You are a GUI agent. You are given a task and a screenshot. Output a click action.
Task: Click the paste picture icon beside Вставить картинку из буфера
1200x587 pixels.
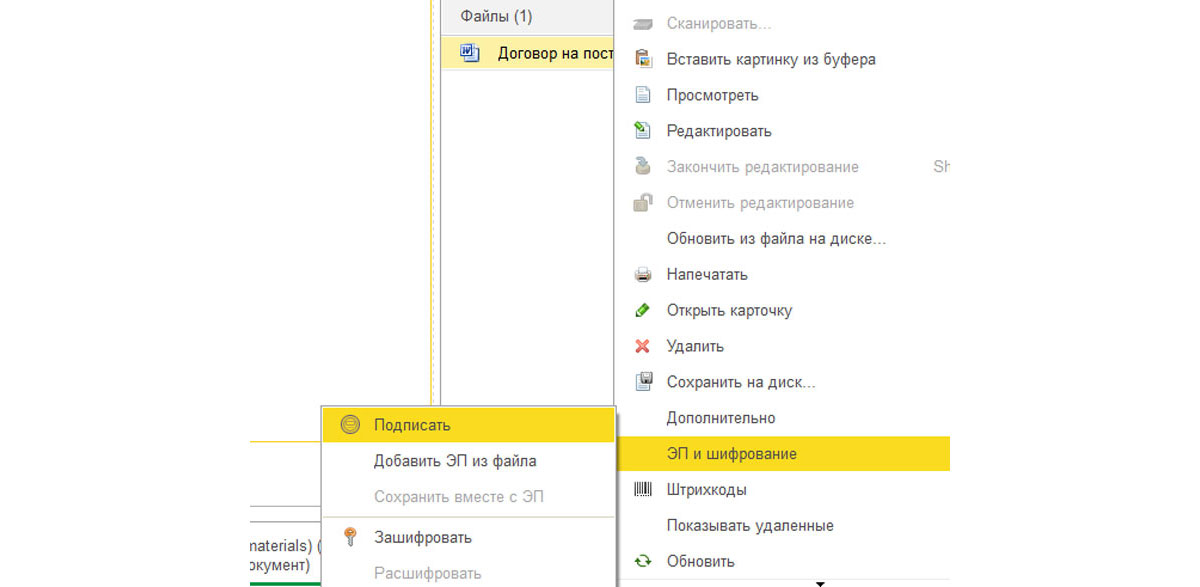click(x=643, y=59)
